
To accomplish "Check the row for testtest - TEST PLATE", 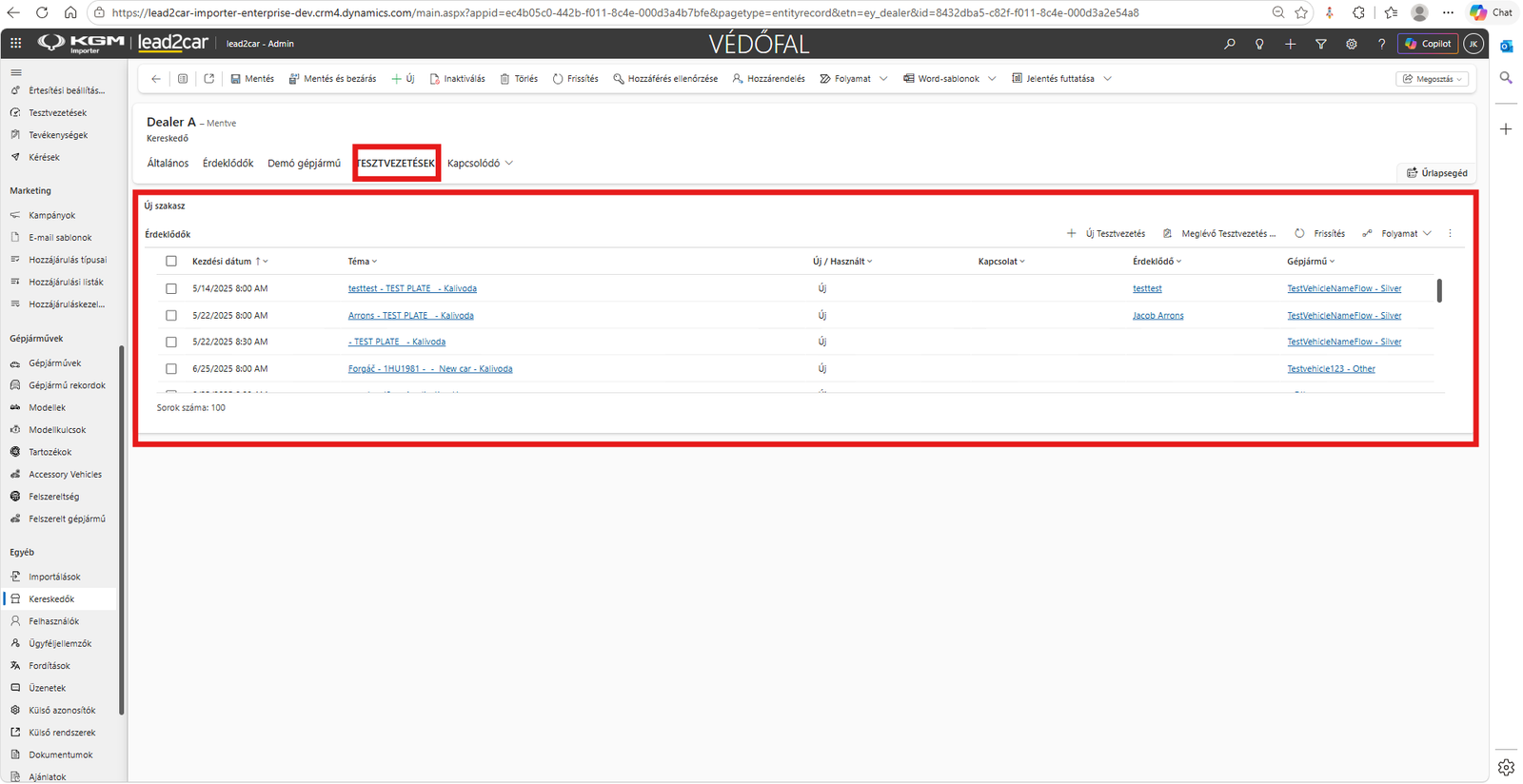I will click(x=171, y=288).
